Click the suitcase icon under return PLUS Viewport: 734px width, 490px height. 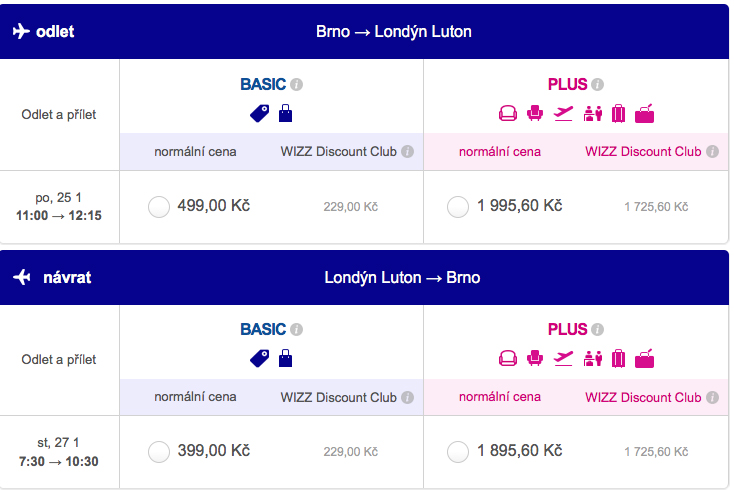[618, 358]
